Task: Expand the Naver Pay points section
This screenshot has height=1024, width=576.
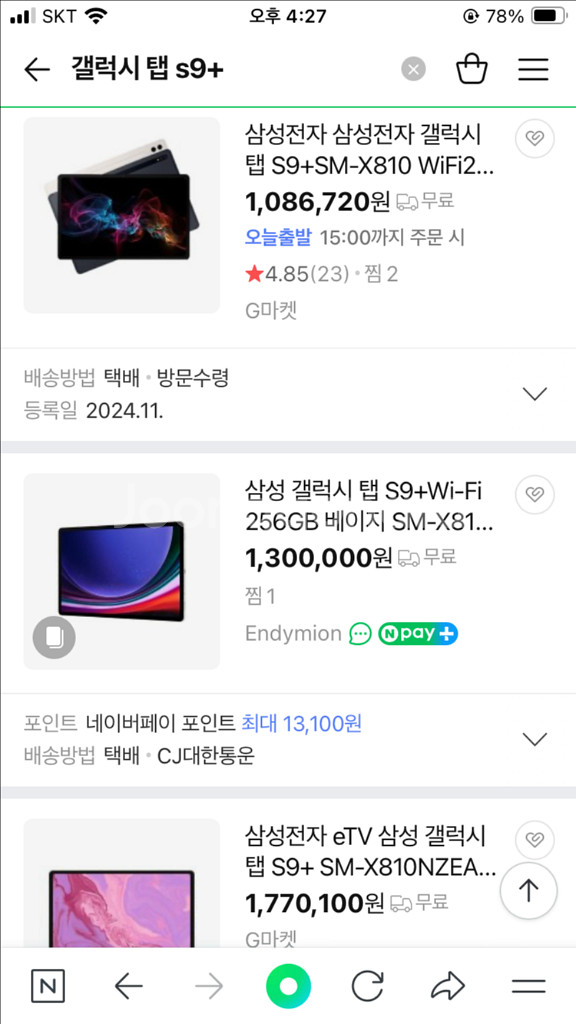Action: point(536,739)
